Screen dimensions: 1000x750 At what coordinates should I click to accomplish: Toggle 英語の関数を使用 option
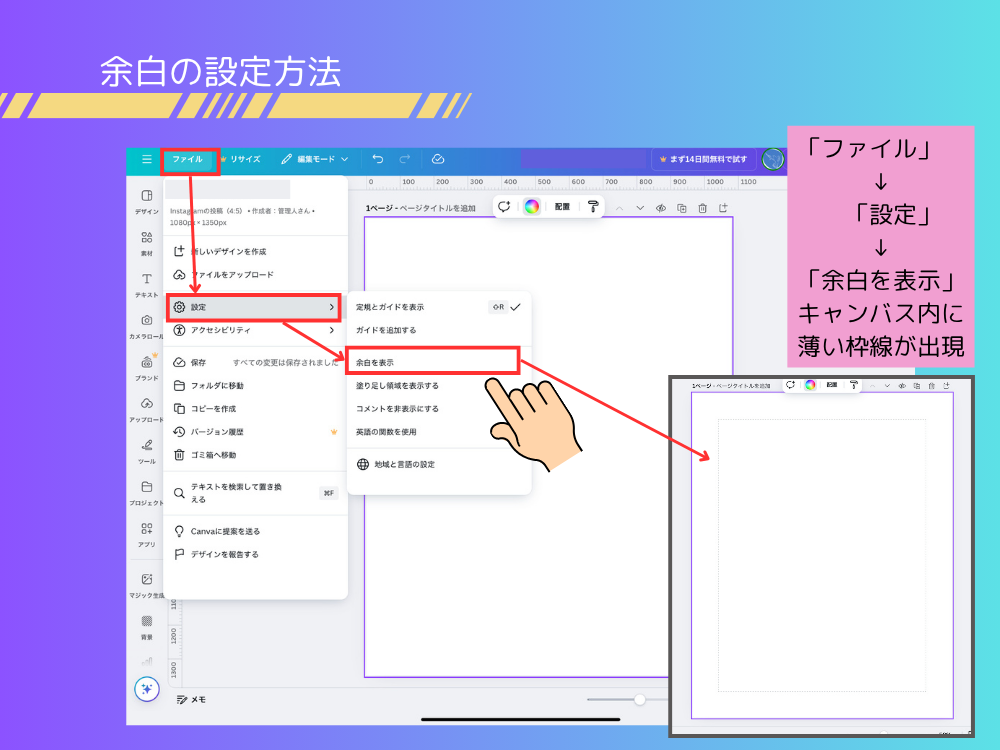pyautogui.click(x=439, y=432)
